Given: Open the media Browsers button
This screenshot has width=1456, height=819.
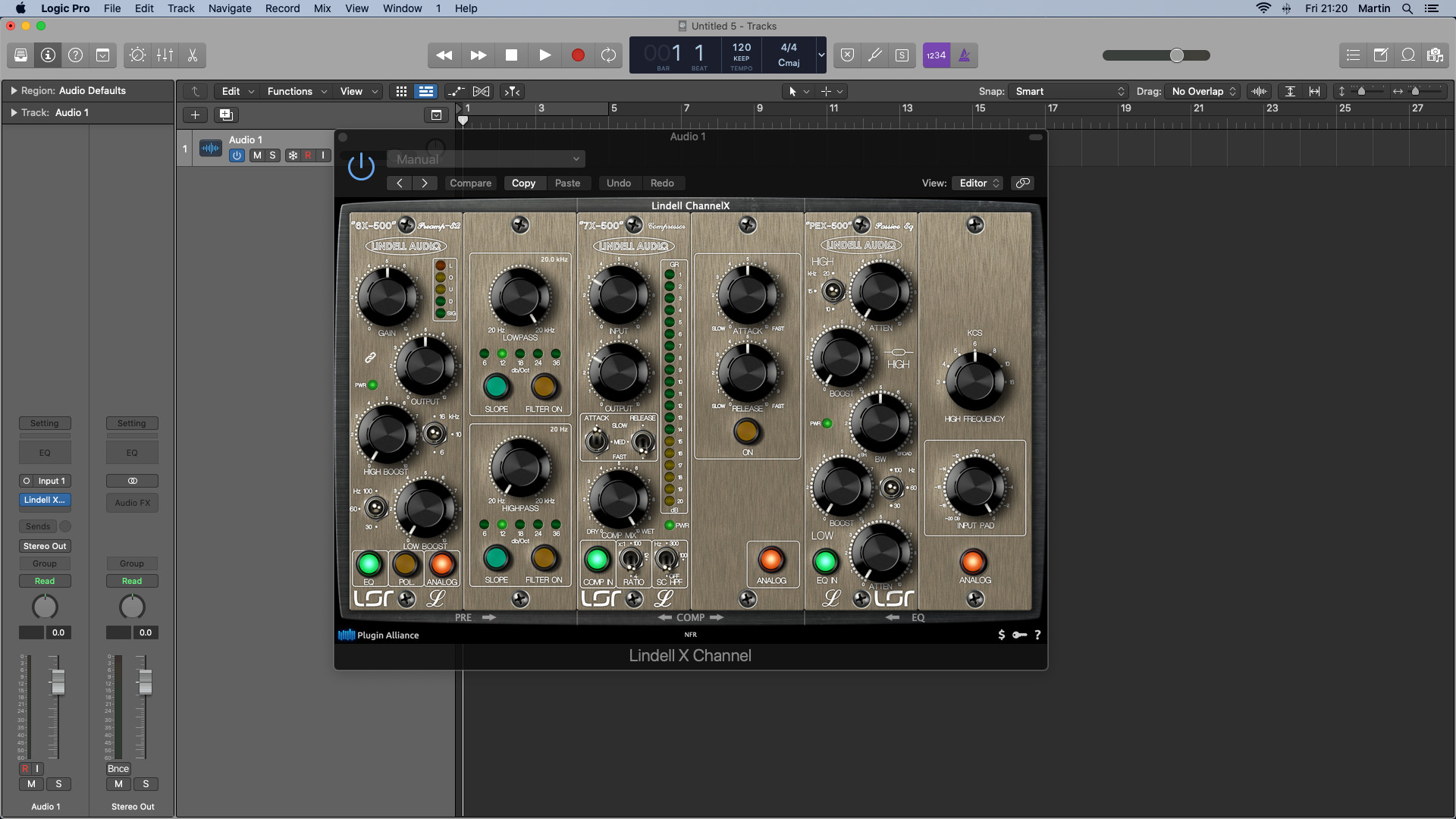Looking at the screenshot, I should (1435, 55).
